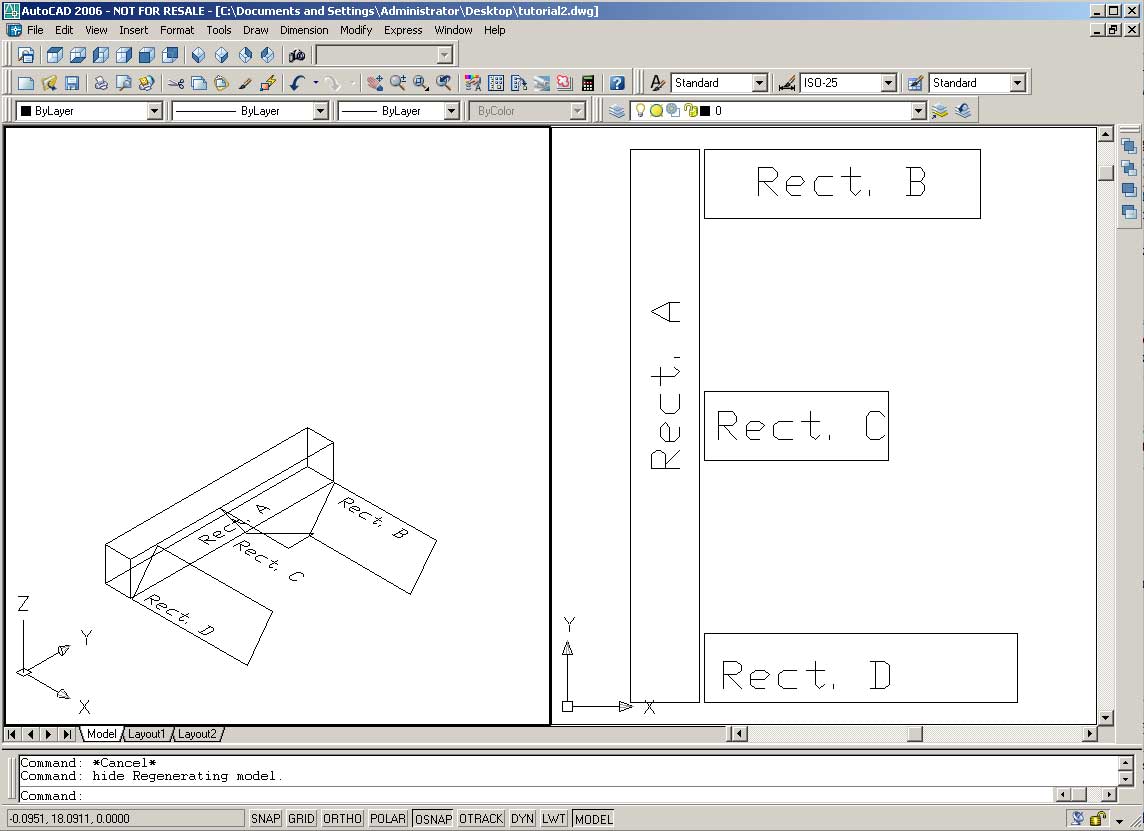Open the Table Style manager icon
The height and width of the screenshot is (831, 1144).
click(915, 83)
